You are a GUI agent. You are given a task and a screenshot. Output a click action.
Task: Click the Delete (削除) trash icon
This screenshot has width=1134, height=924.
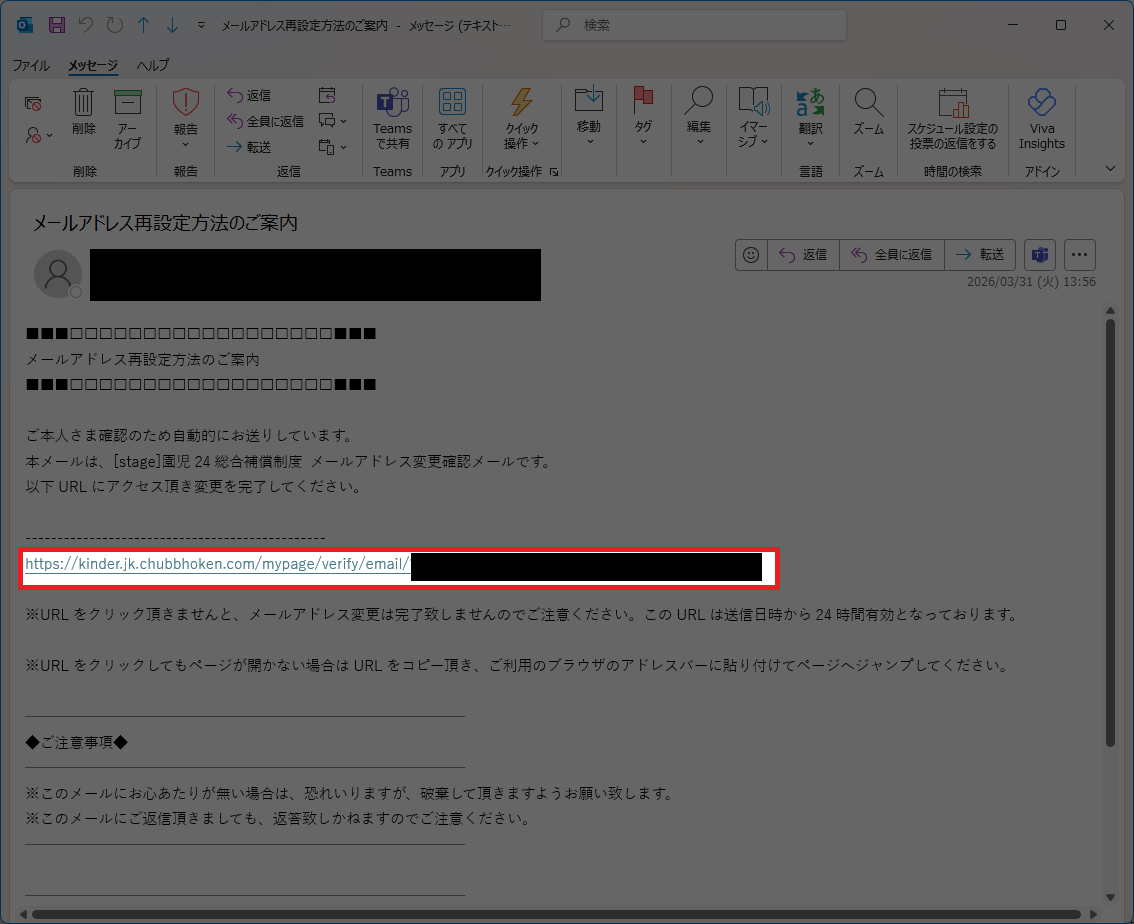coord(84,104)
